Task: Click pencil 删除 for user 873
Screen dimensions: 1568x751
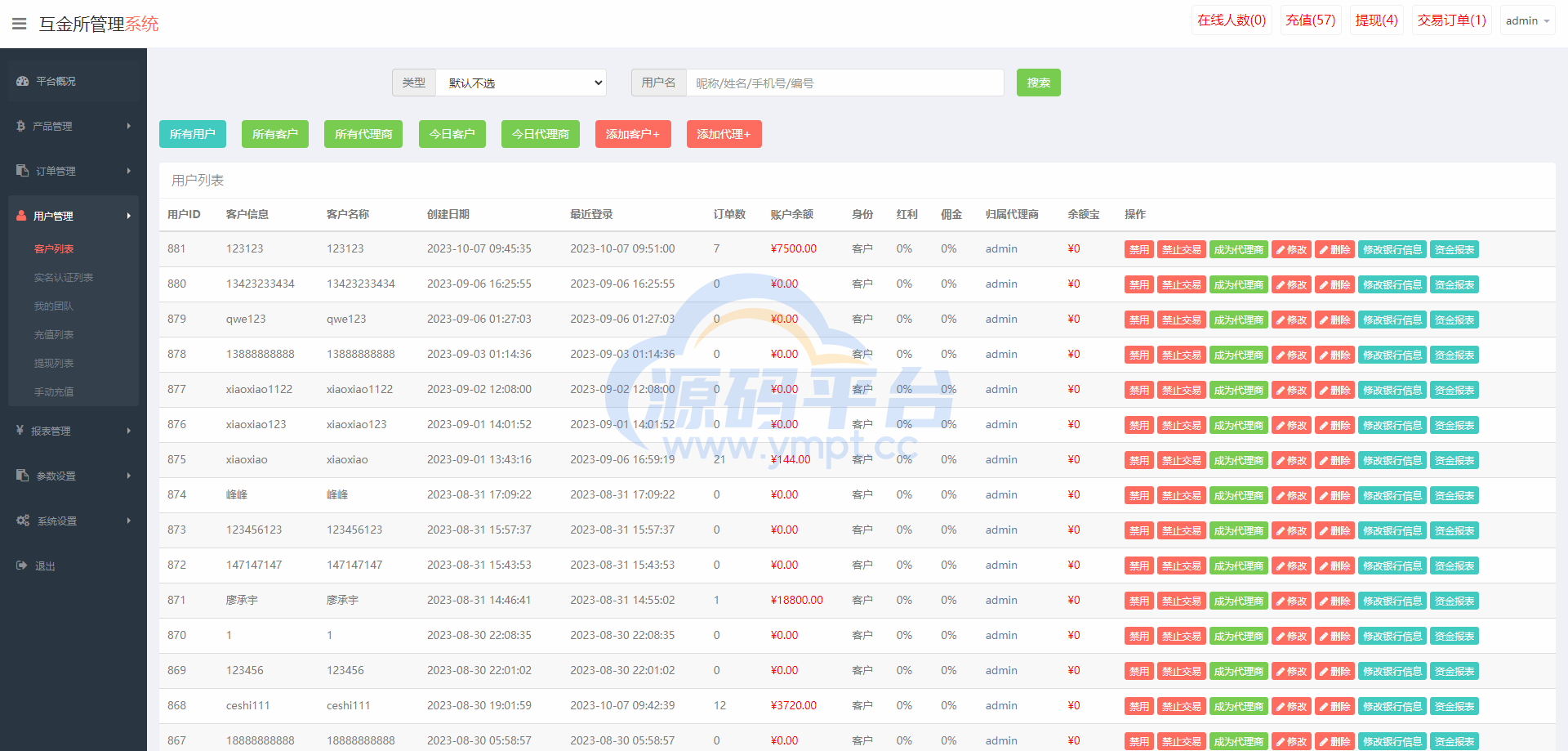Action: coord(1334,530)
